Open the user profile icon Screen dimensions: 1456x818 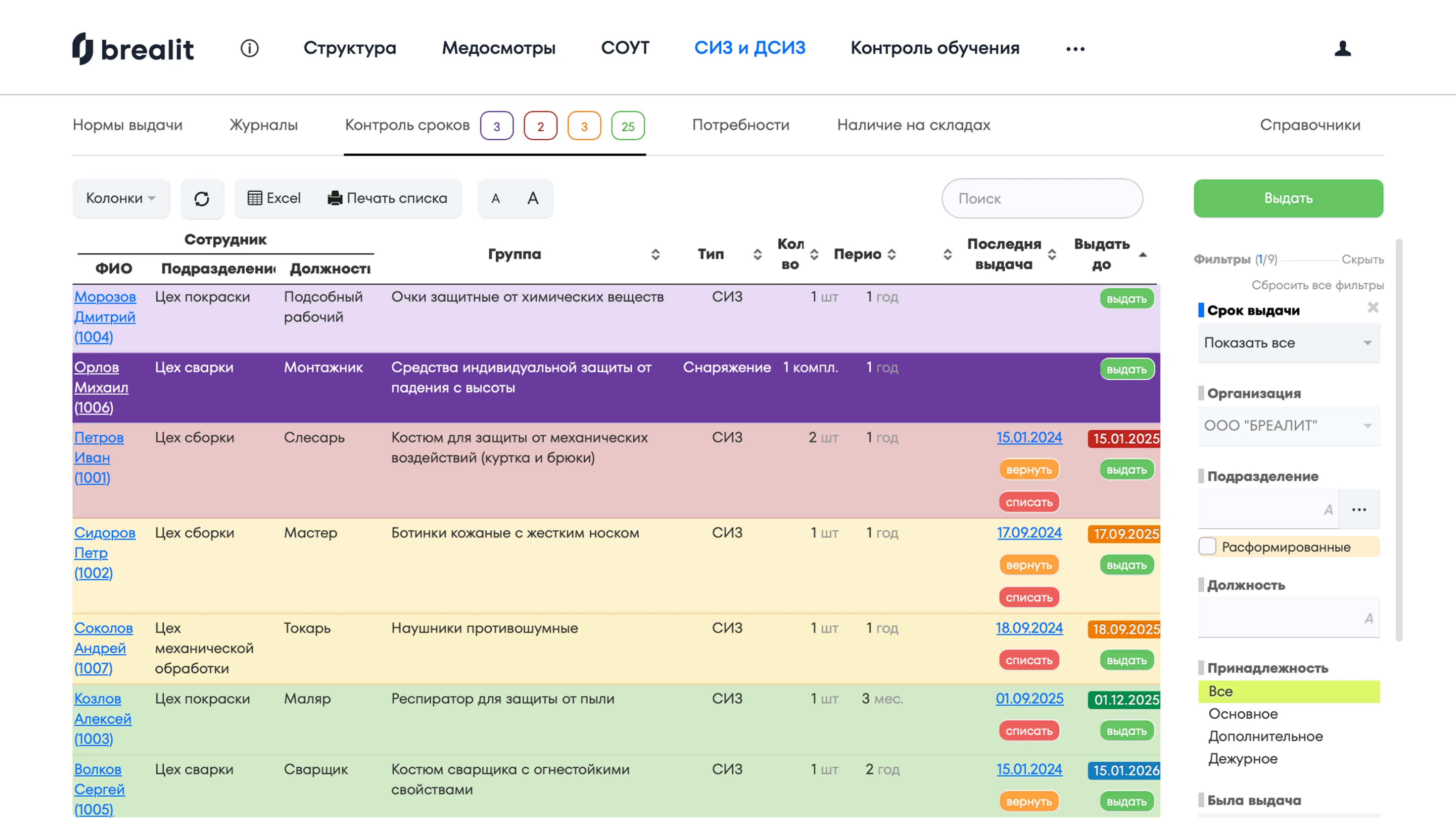point(1343,49)
